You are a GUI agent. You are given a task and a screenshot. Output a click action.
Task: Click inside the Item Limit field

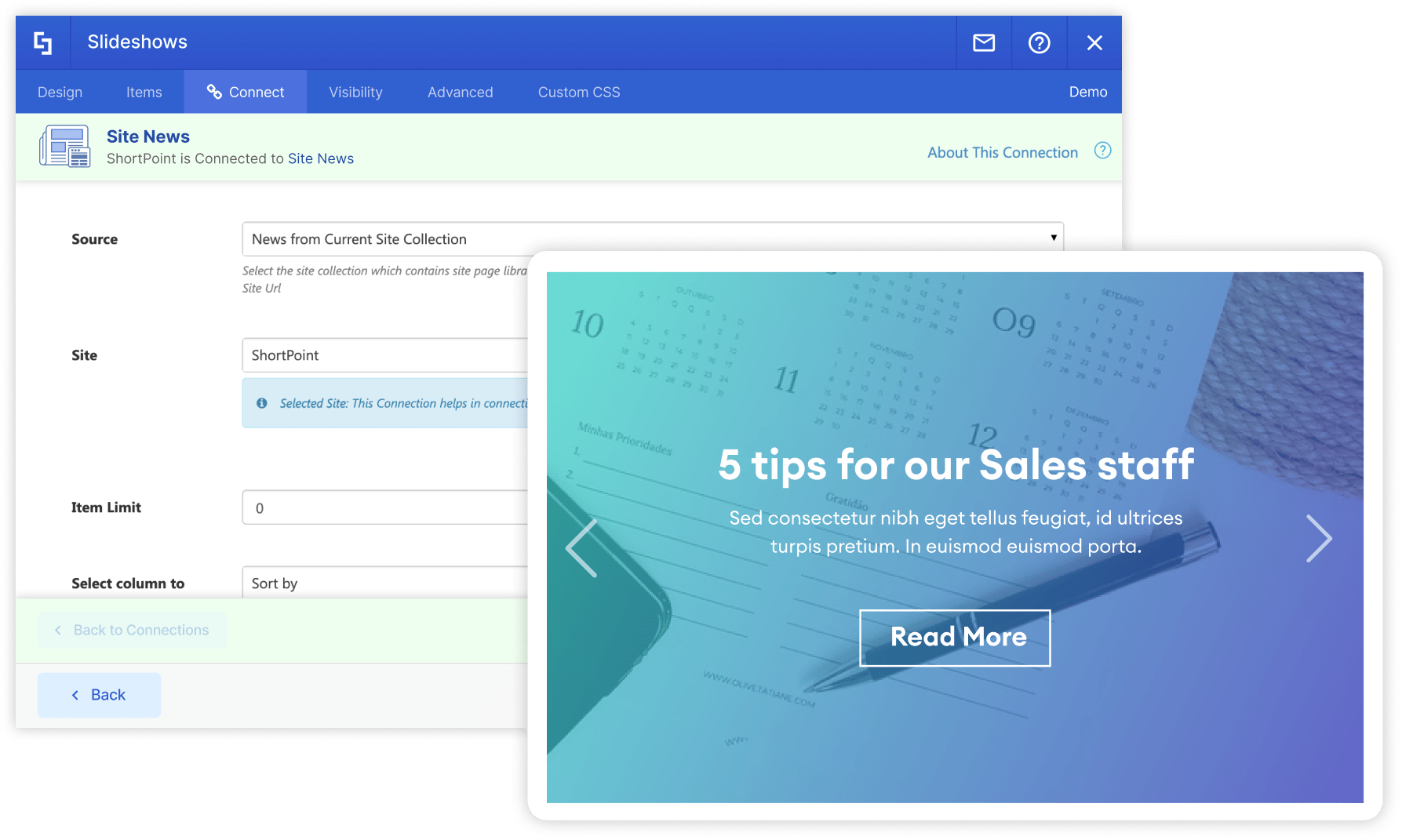[384, 507]
